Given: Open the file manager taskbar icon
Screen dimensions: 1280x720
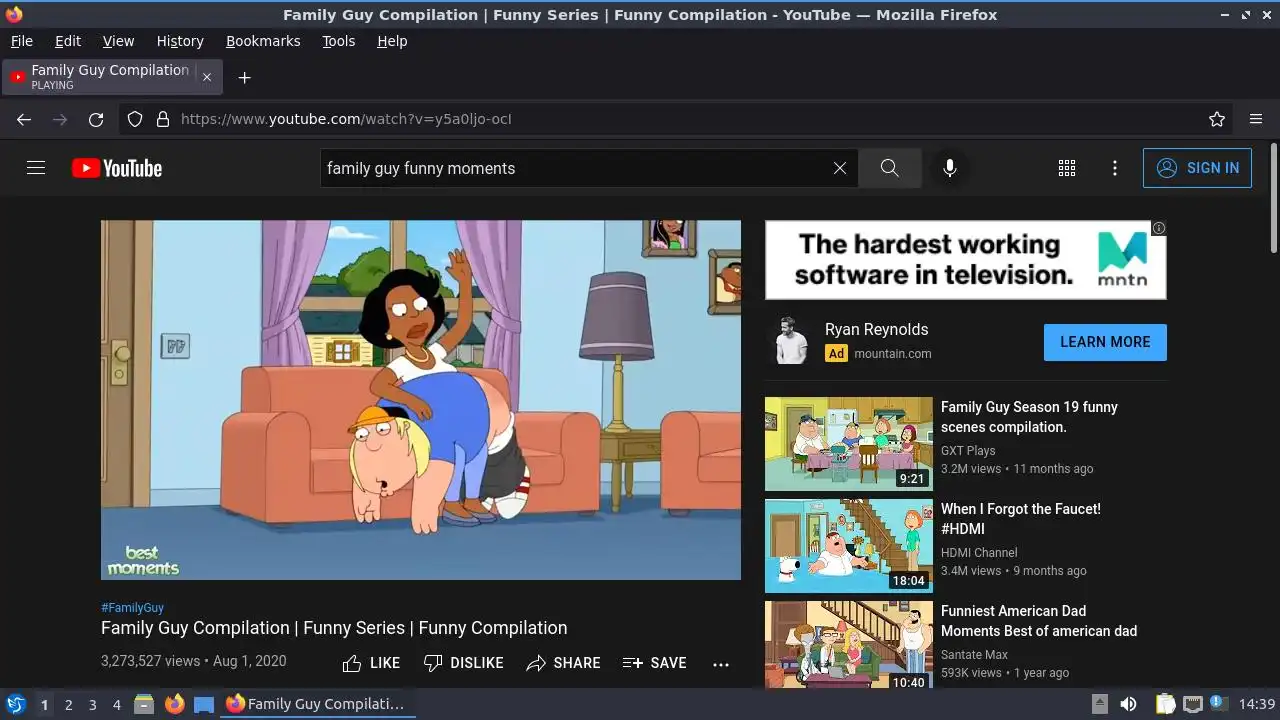Looking at the screenshot, I should (144, 704).
